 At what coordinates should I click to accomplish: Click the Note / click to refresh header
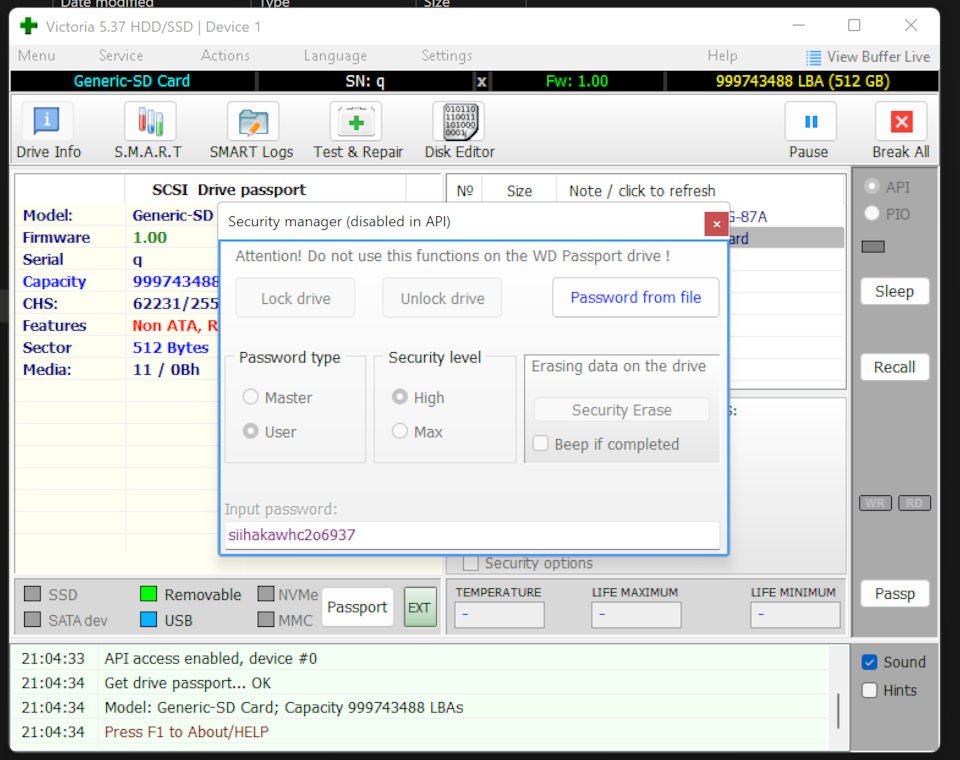click(x=642, y=191)
